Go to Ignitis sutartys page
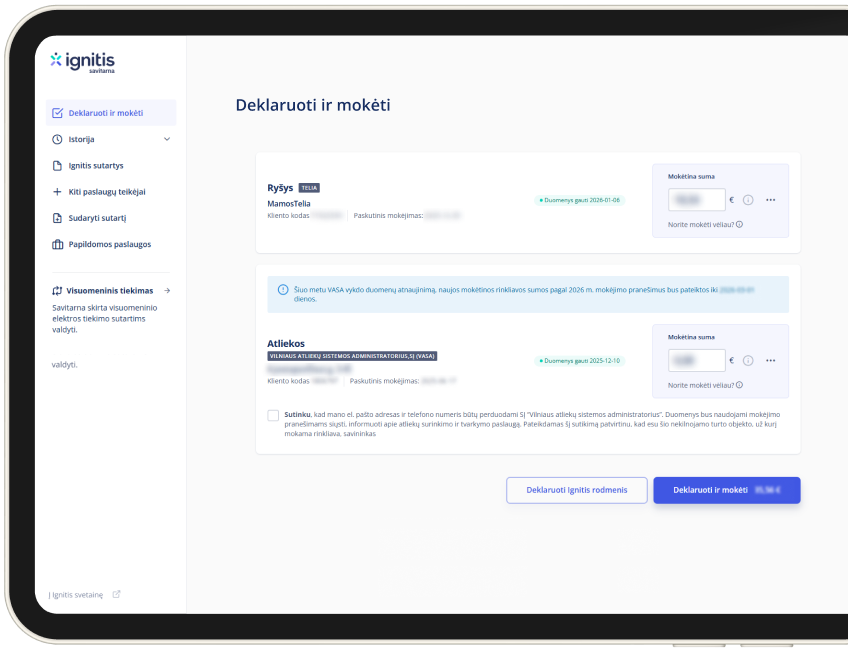This screenshot has width=848, height=650. tap(96, 165)
